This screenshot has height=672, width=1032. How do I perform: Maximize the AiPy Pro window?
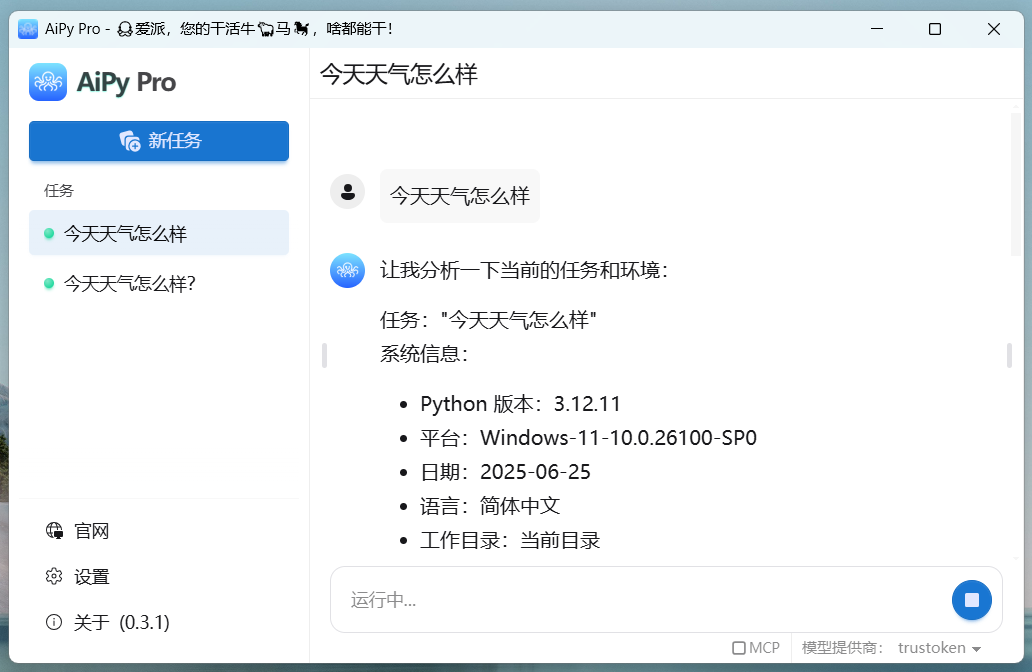coord(935,29)
